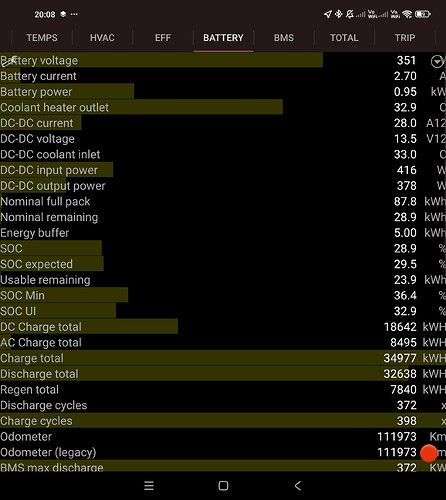Tap the Android home button
Image resolution: width=446 pixels, height=500 pixels.
pos(223,486)
